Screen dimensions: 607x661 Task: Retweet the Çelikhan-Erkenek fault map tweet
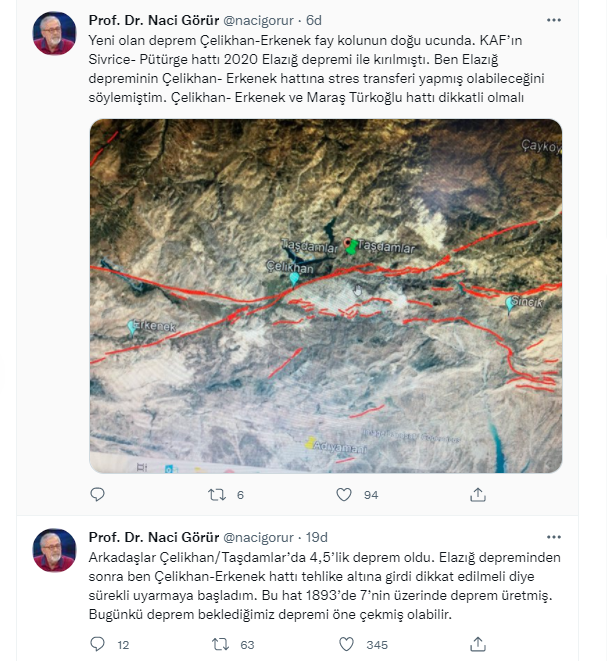(217, 494)
